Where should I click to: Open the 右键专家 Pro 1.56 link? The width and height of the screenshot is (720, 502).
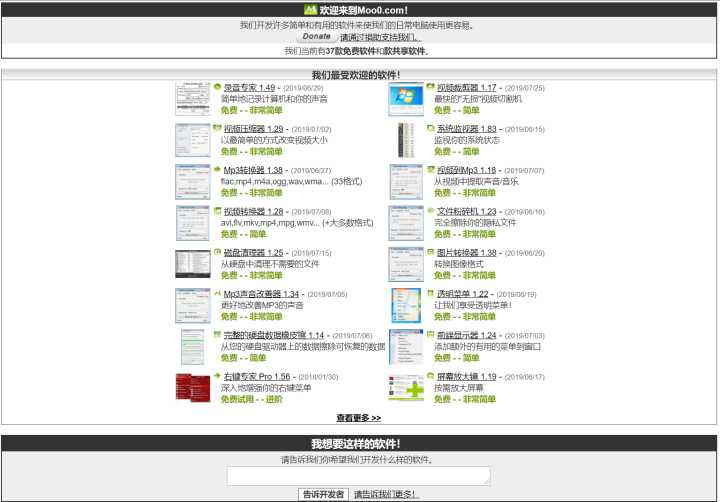(x=257, y=377)
